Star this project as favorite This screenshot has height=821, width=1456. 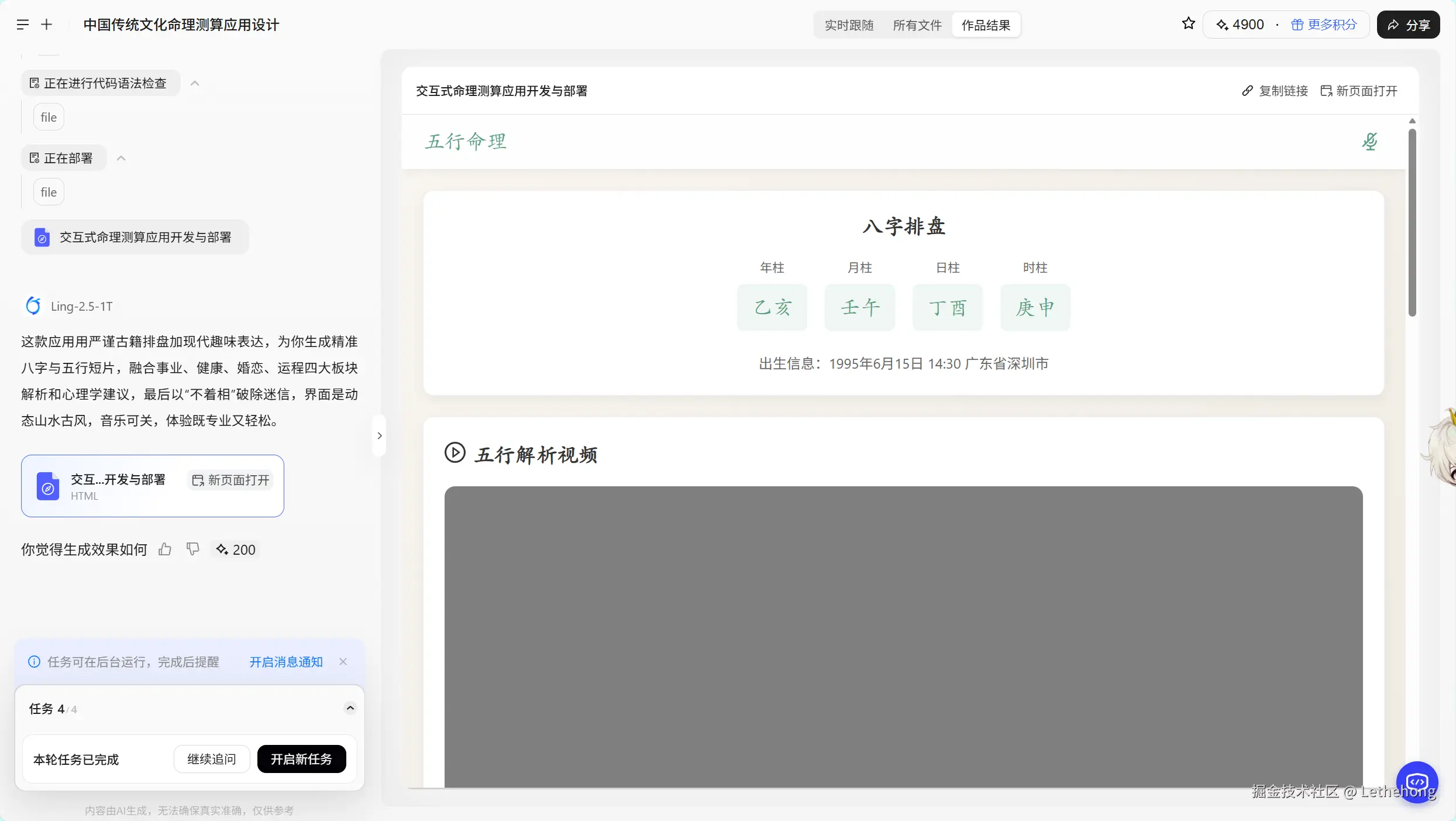click(x=1188, y=24)
